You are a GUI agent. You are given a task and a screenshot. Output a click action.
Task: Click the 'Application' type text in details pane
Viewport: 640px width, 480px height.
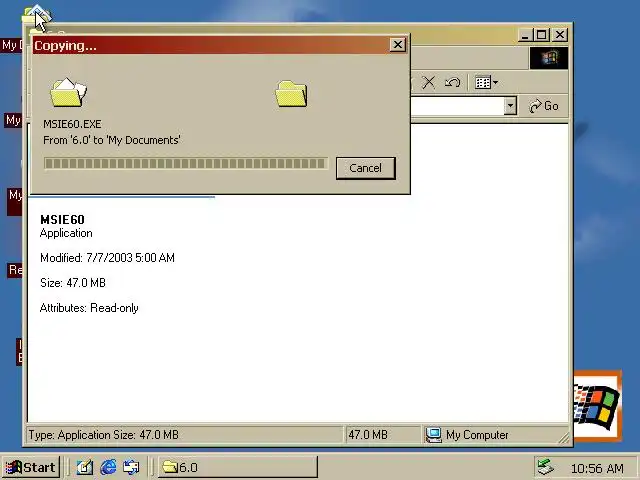pos(66,233)
